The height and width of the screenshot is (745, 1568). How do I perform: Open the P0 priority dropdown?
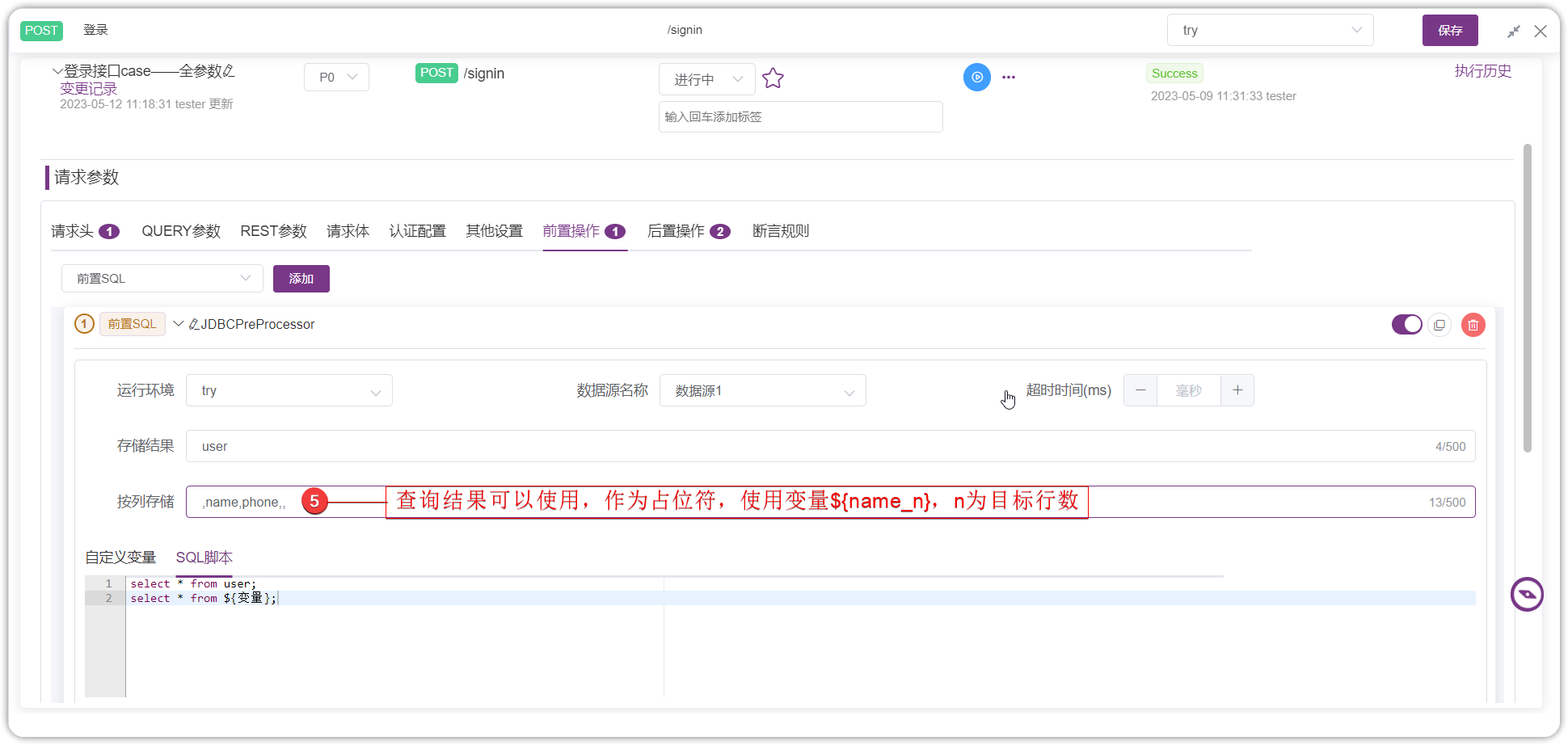tap(336, 77)
